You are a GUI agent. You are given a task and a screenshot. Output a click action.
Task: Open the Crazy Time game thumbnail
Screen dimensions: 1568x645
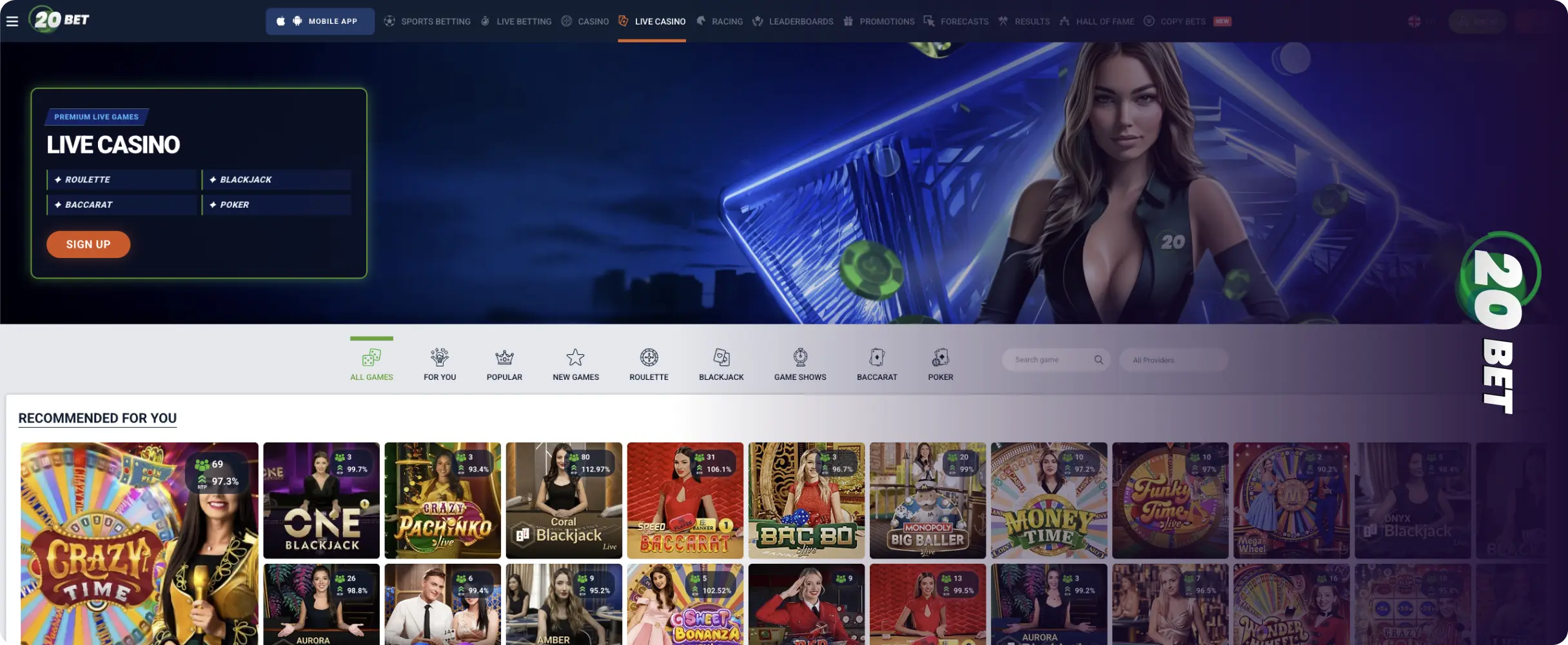(139, 544)
